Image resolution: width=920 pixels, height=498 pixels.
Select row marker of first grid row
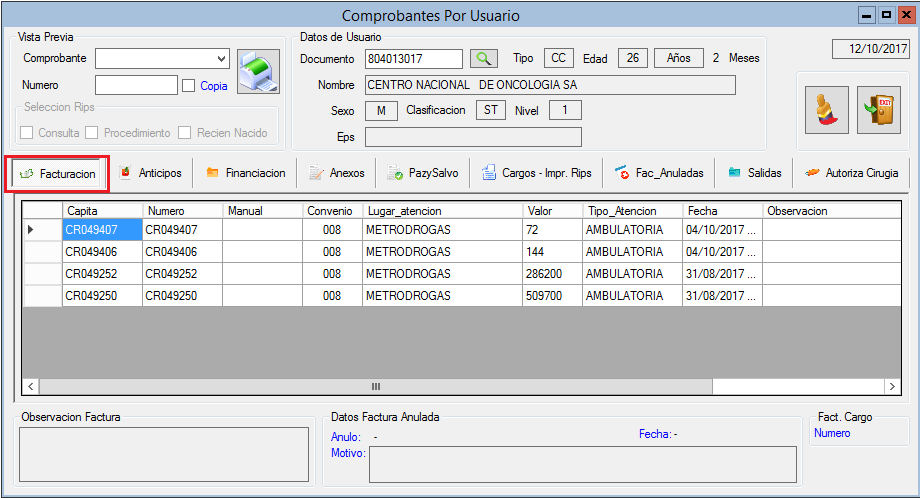(42, 230)
